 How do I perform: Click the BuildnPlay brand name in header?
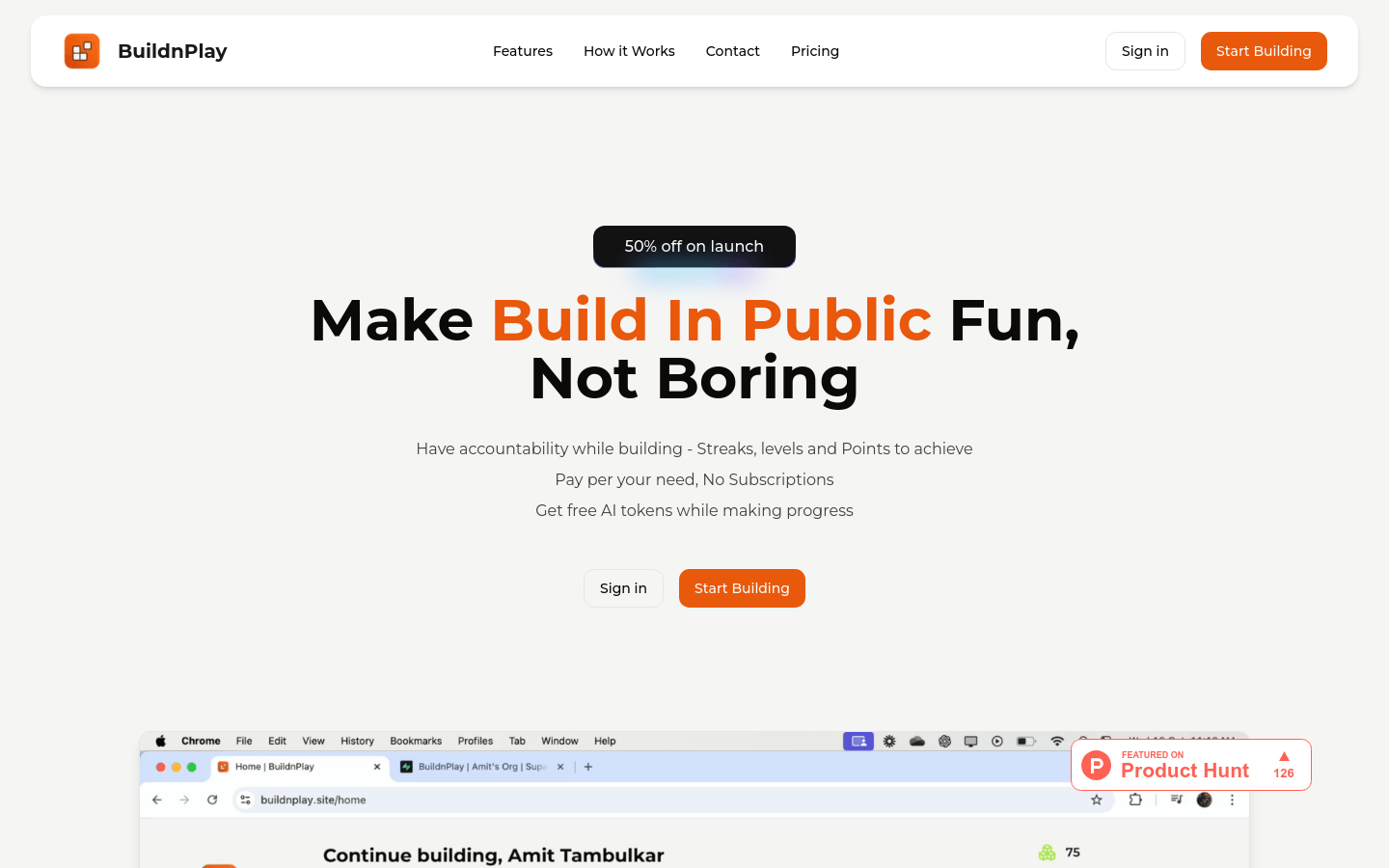point(173,51)
